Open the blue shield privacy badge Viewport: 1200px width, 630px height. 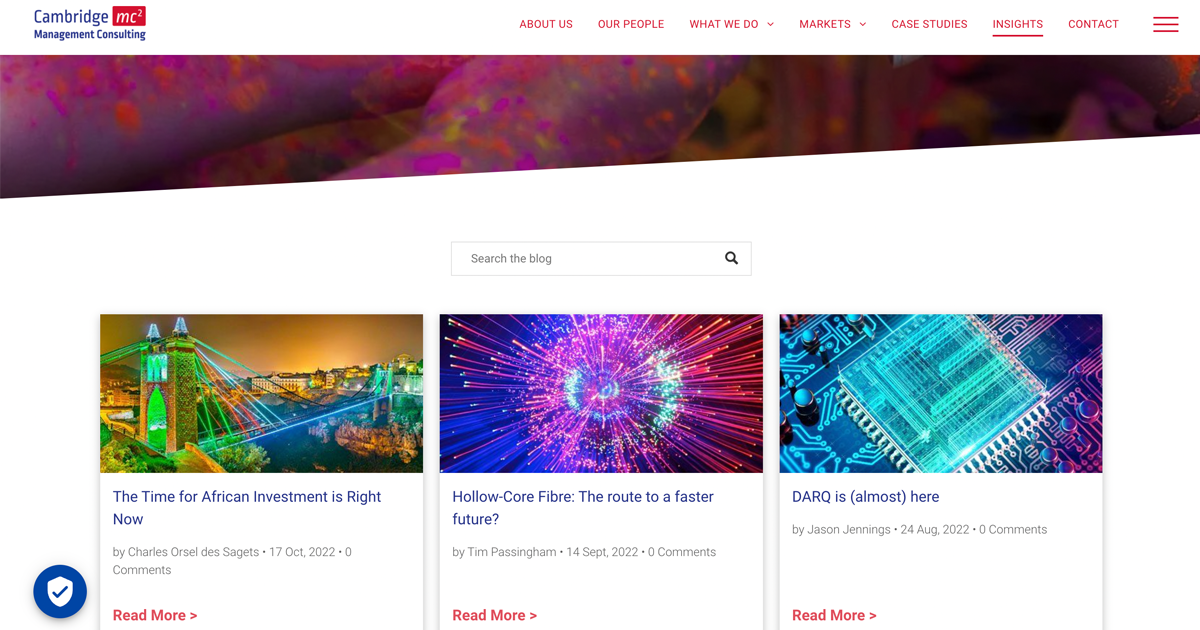click(x=60, y=591)
